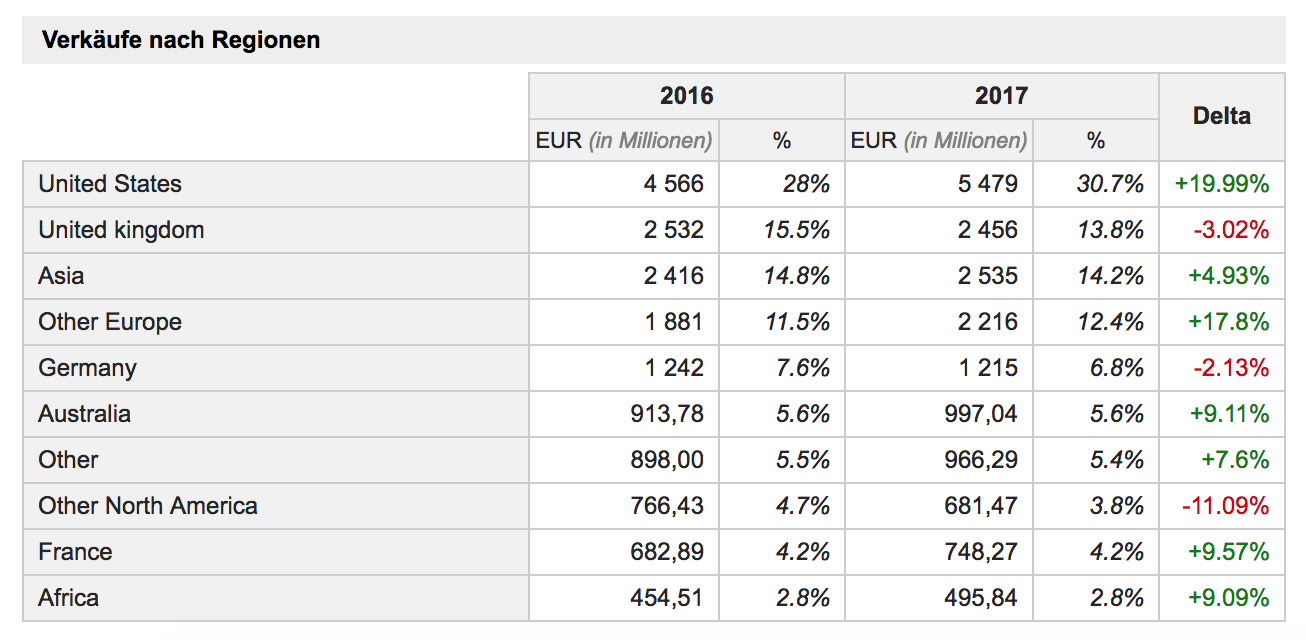Select the Australia row label
This screenshot has height=640, width=1306.
point(84,414)
